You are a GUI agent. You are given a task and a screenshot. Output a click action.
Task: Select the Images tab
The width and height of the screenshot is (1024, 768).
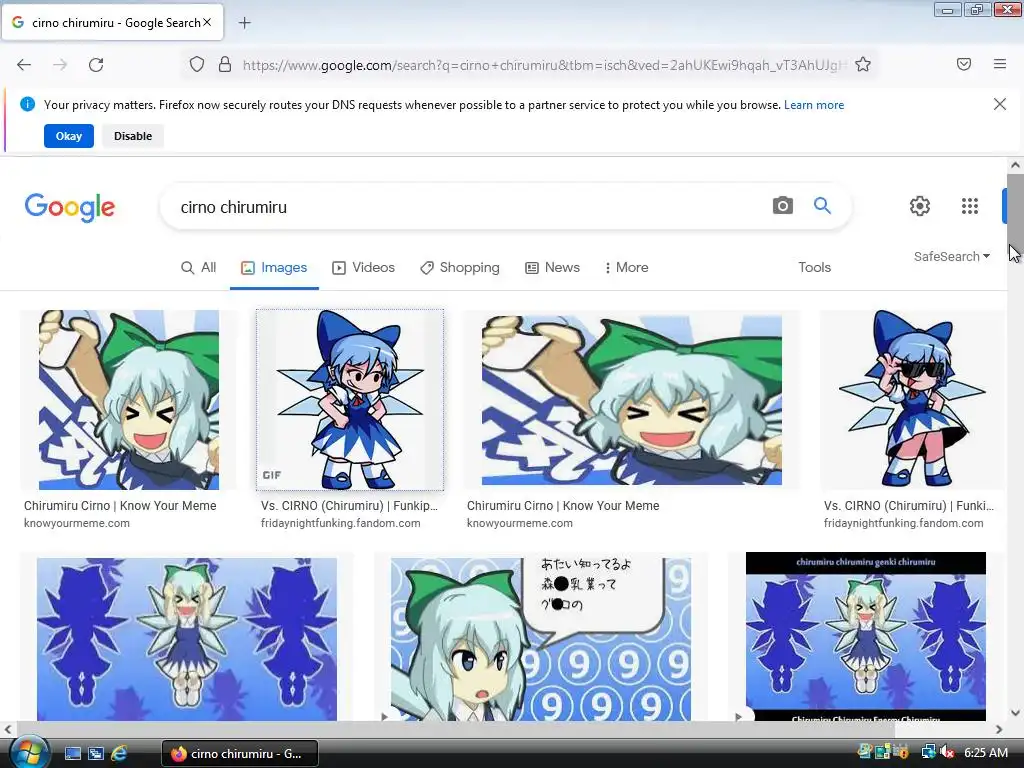point(274,268)
